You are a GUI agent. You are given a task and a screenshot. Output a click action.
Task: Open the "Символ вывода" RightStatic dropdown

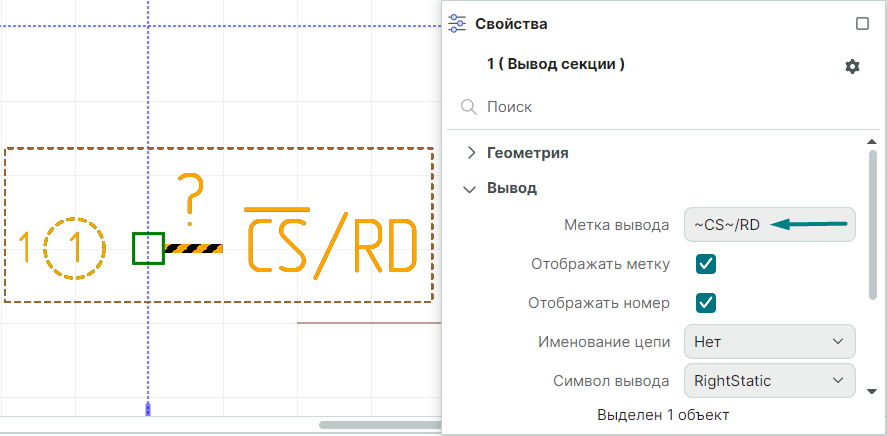(769, 380)
